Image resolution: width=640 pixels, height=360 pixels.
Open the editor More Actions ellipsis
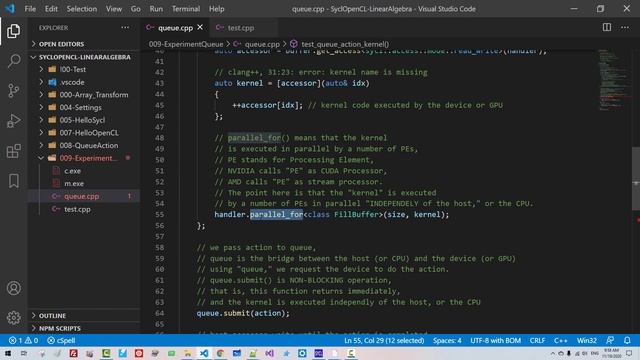625,27
